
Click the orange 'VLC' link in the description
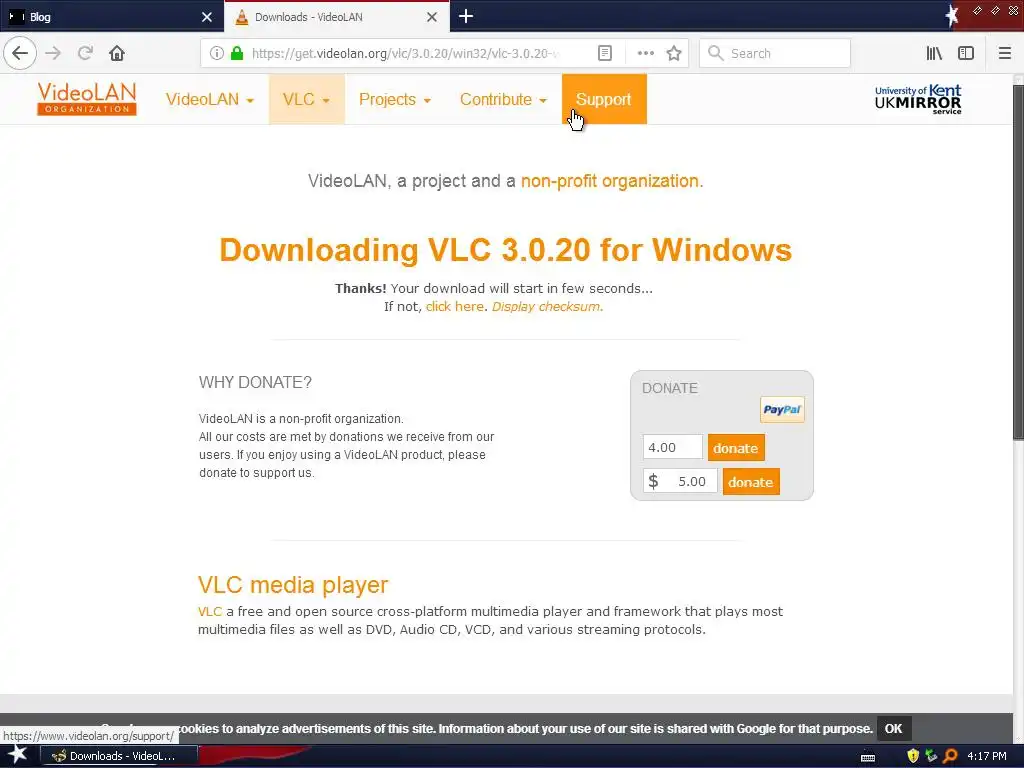click(x=210, y=611)
